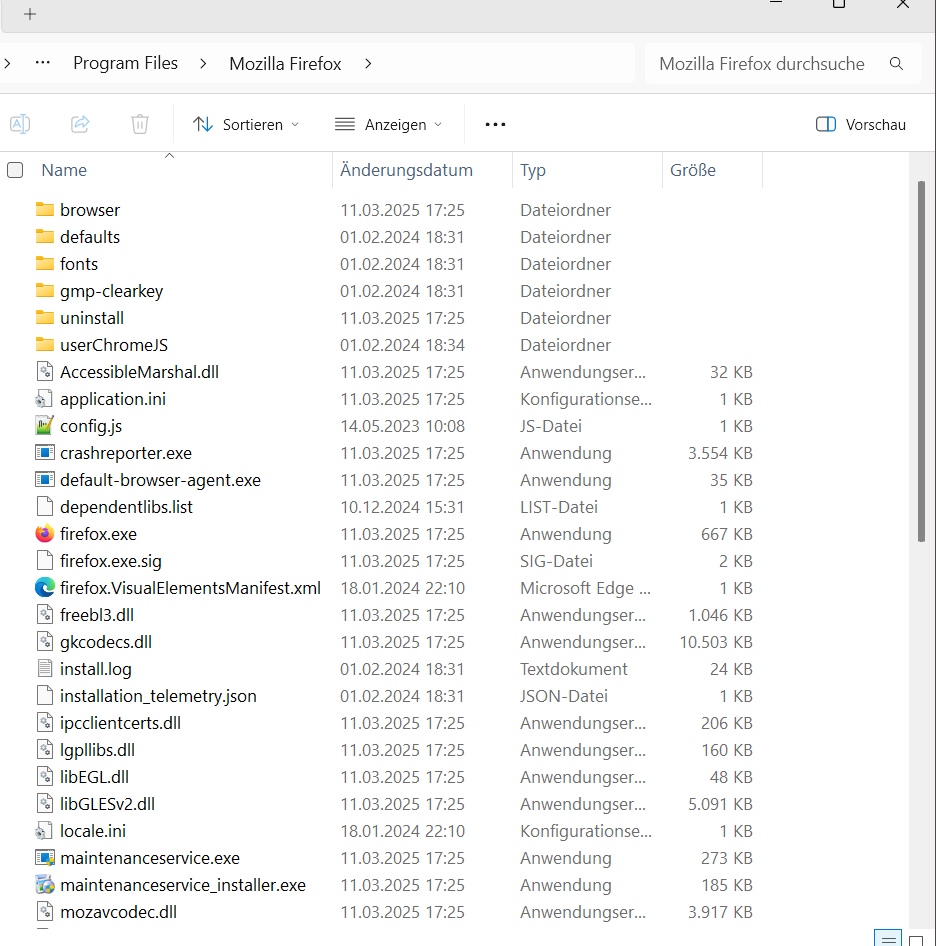Click the install.log text document icon
This screenshot has width=936, height=946.
point(45,668)
